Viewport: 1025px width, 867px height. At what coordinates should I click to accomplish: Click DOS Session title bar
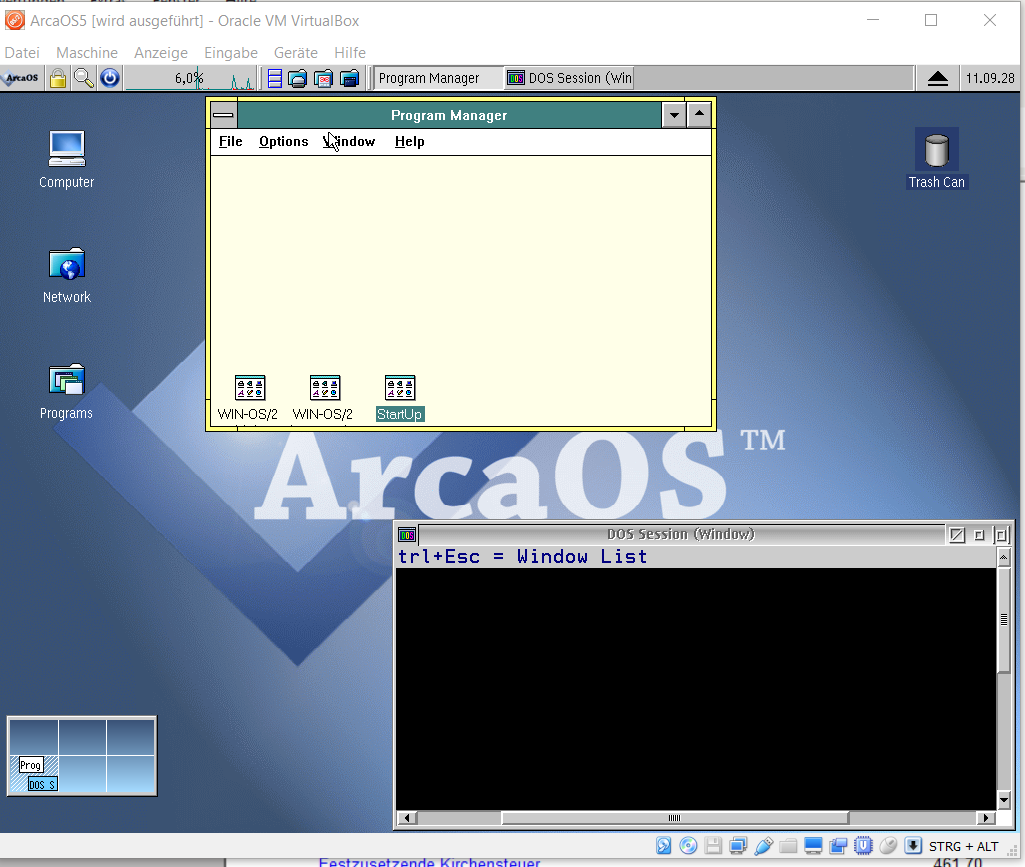[681, 534]
